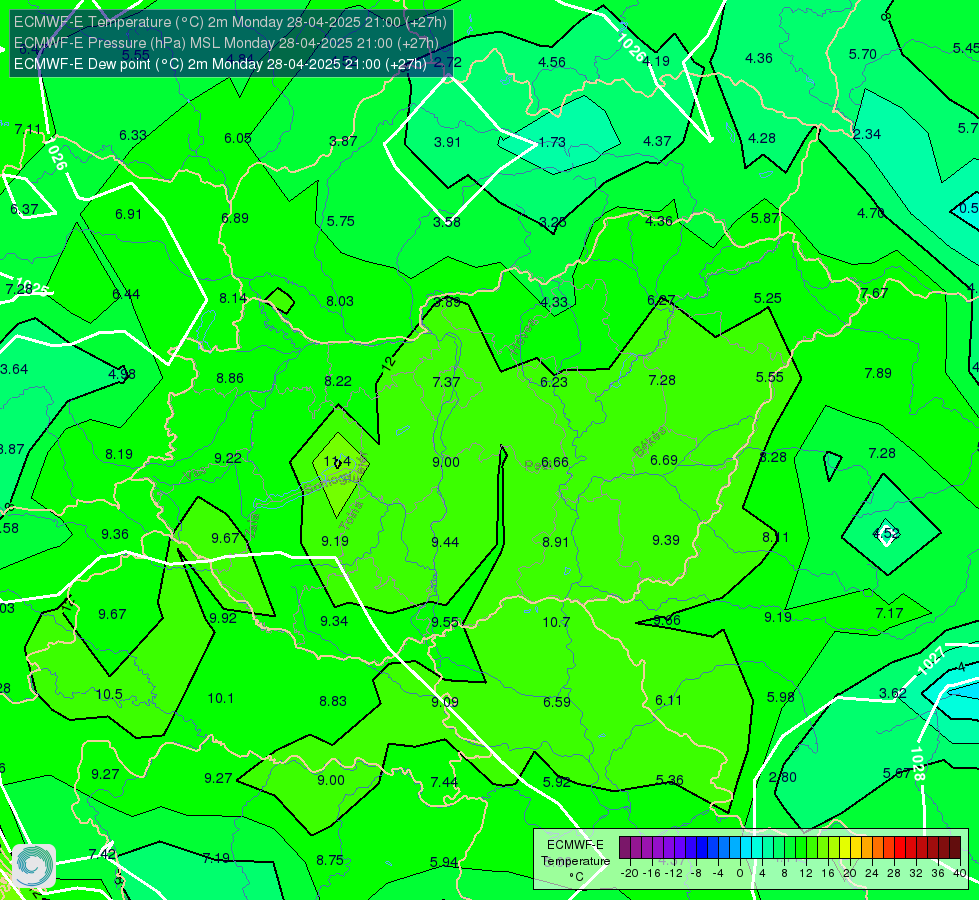The height and width of the screenshot is (900, 979).
Task: Click the map value '5.70'
Action: pos(863,54)
